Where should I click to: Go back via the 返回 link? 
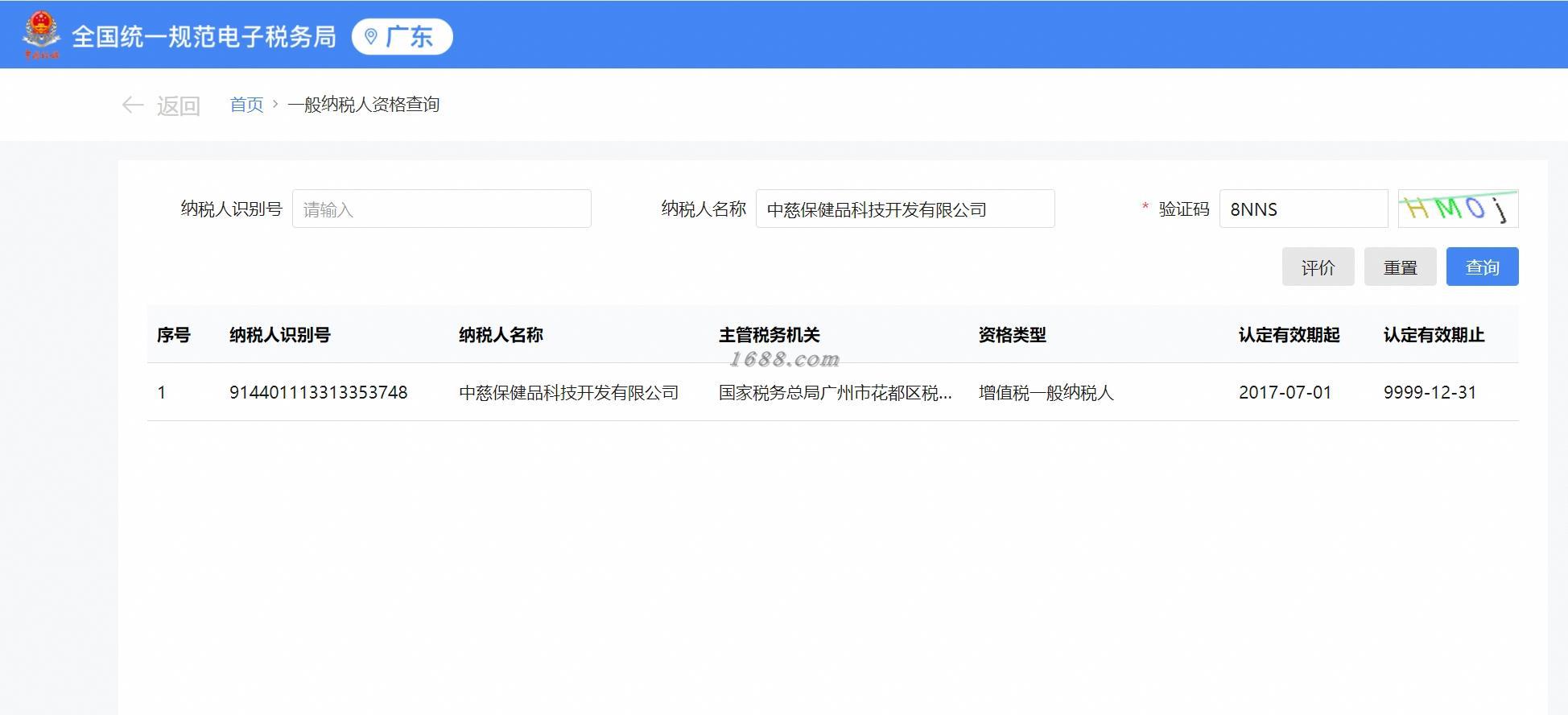(x=178, y=105)
